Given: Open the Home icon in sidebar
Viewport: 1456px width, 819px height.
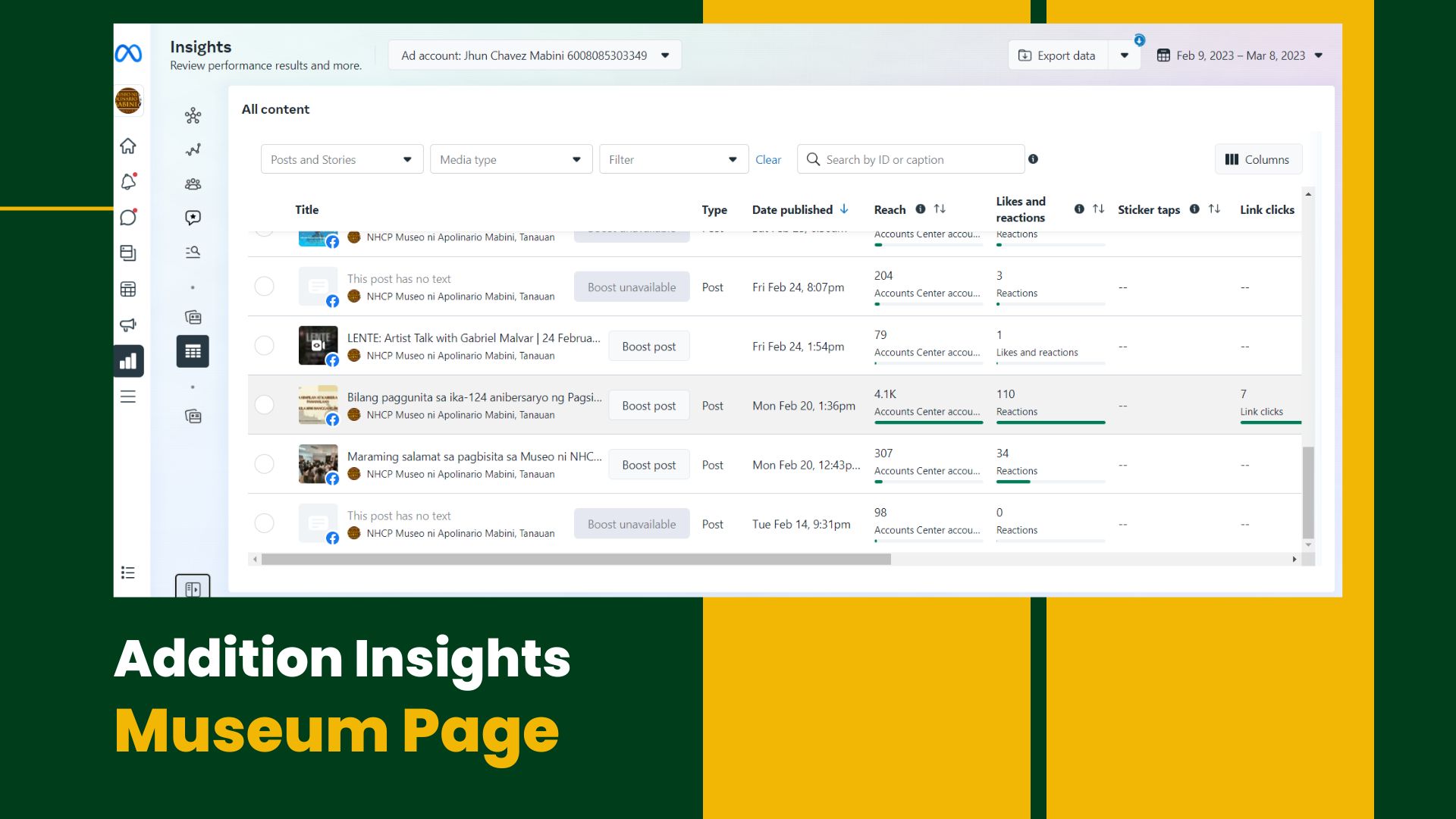Looking at the screenshot, I should pyautogui.click(x=128, y=146).
